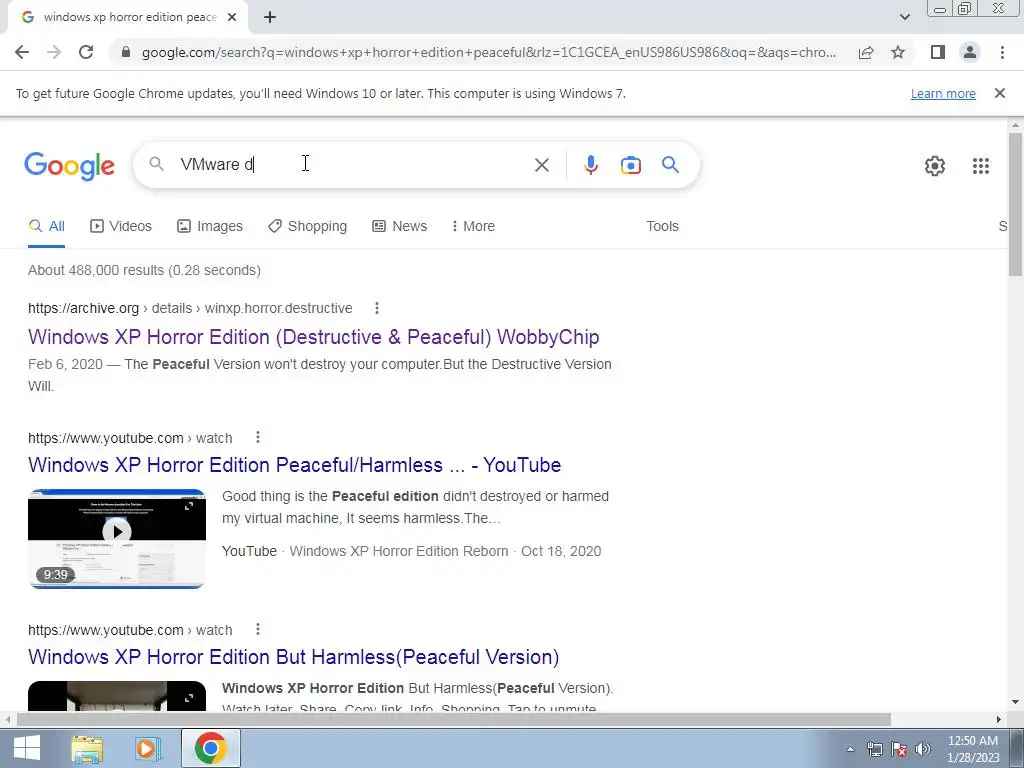Image resolution: width=1024 pixels, height=768 pixels.
Task: Select the Chrome taskbar button
Action: click(x=210, y=748)
